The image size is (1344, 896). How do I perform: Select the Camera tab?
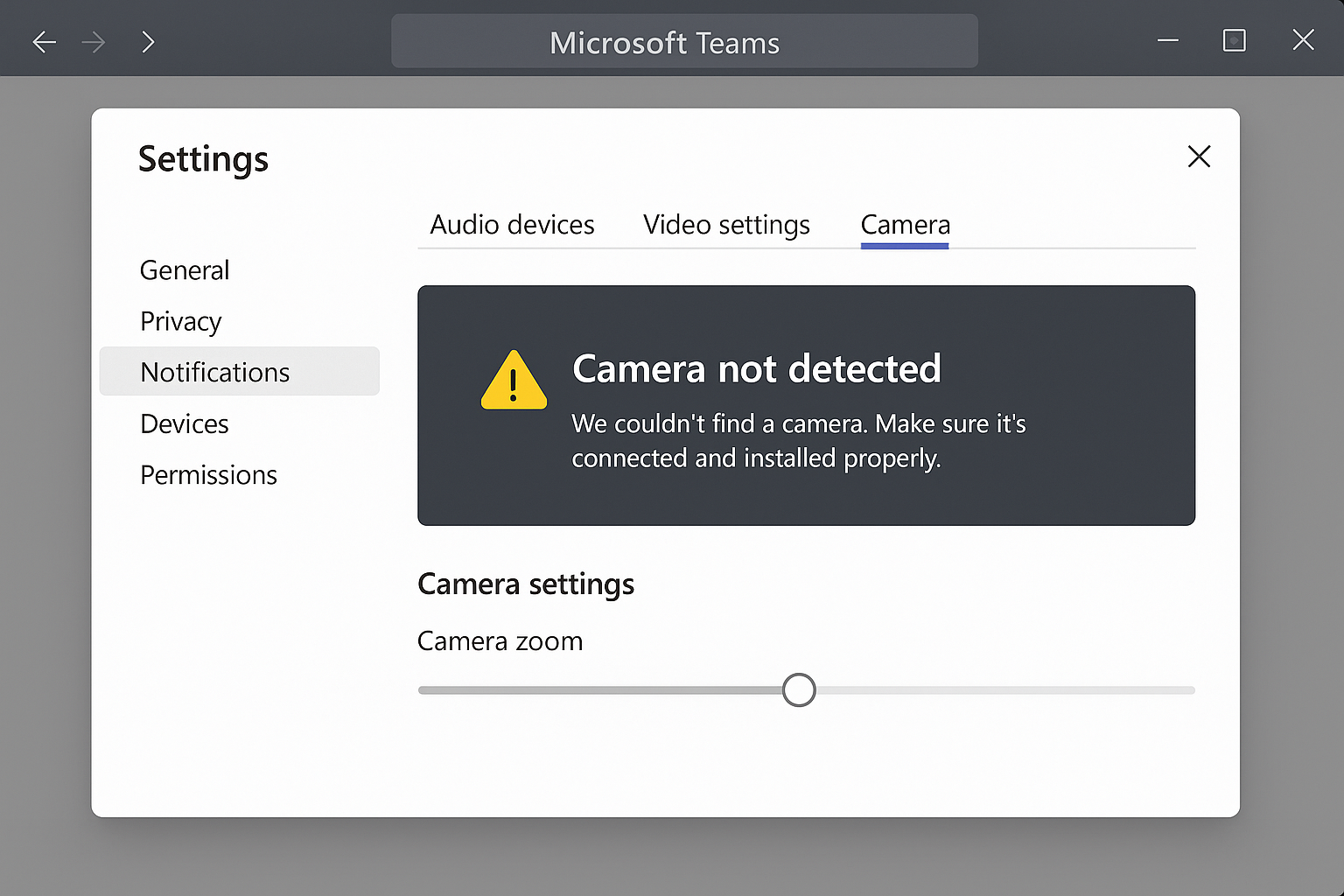tap(905, 226)
